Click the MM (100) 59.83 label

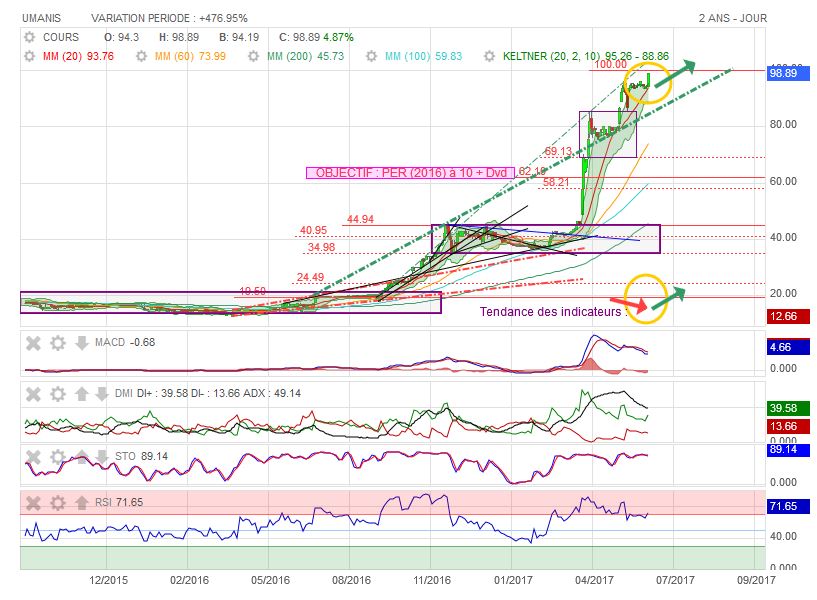(x=423, y=56)
